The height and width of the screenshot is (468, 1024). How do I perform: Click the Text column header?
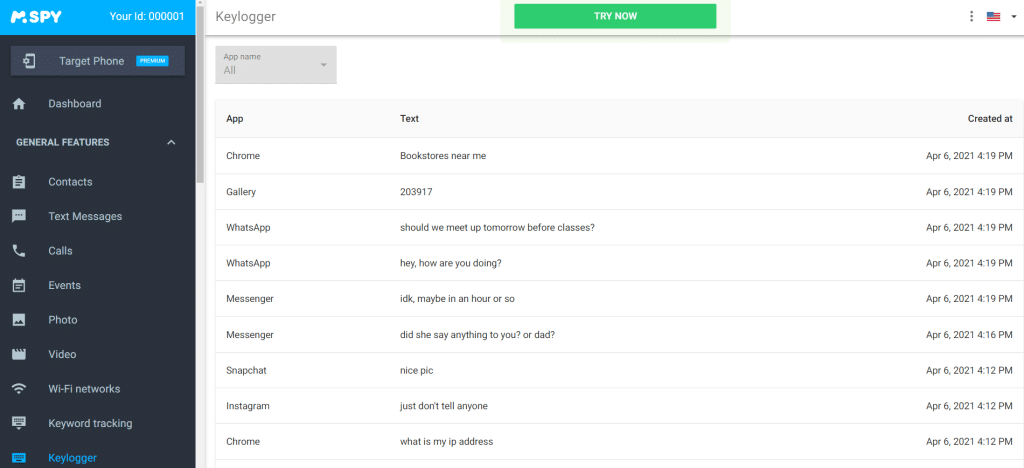click(x=409, y=119)
